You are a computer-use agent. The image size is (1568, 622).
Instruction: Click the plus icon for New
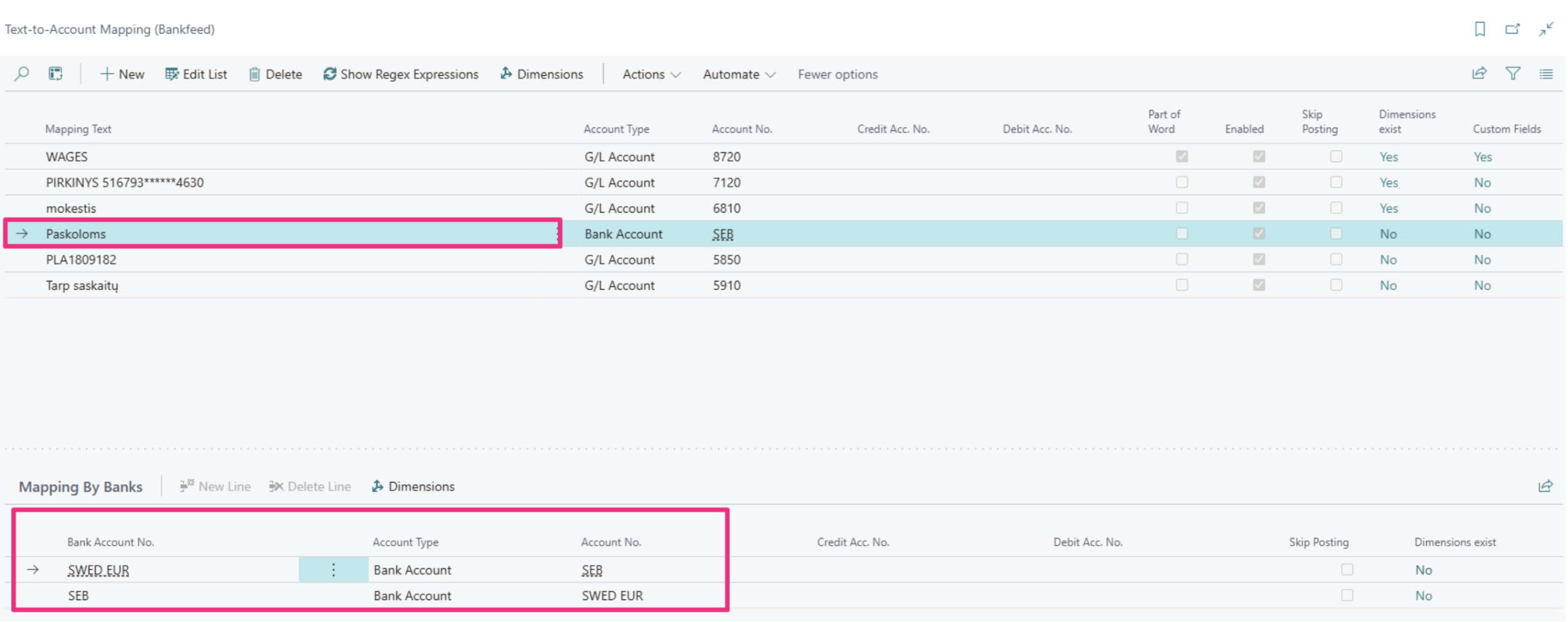(x=107, y=74)
